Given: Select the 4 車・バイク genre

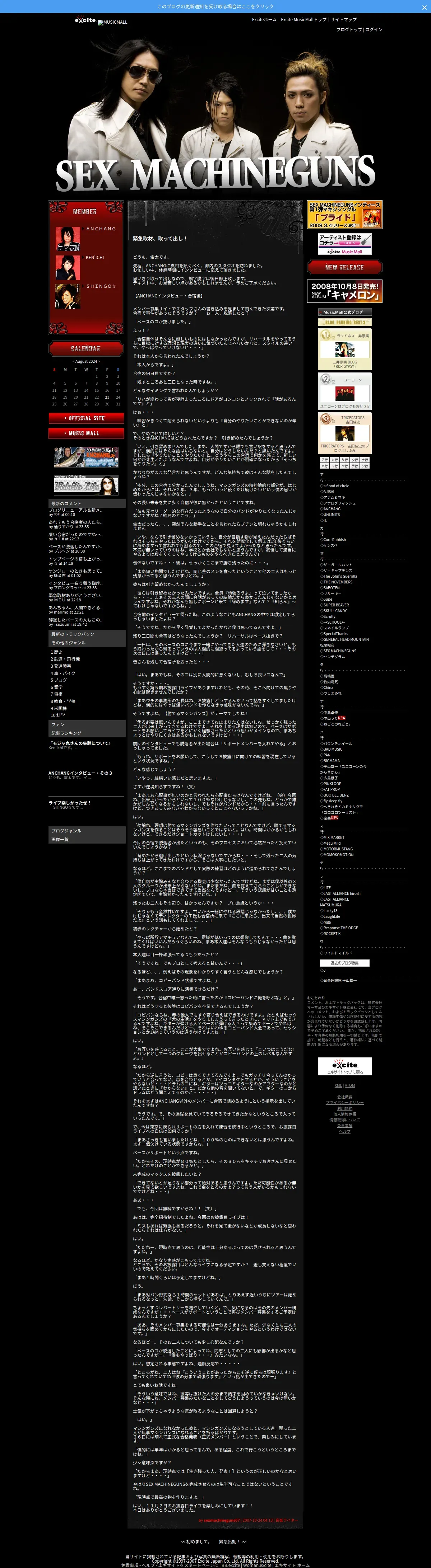Looking at the screenshot, I should click(64, 673).
